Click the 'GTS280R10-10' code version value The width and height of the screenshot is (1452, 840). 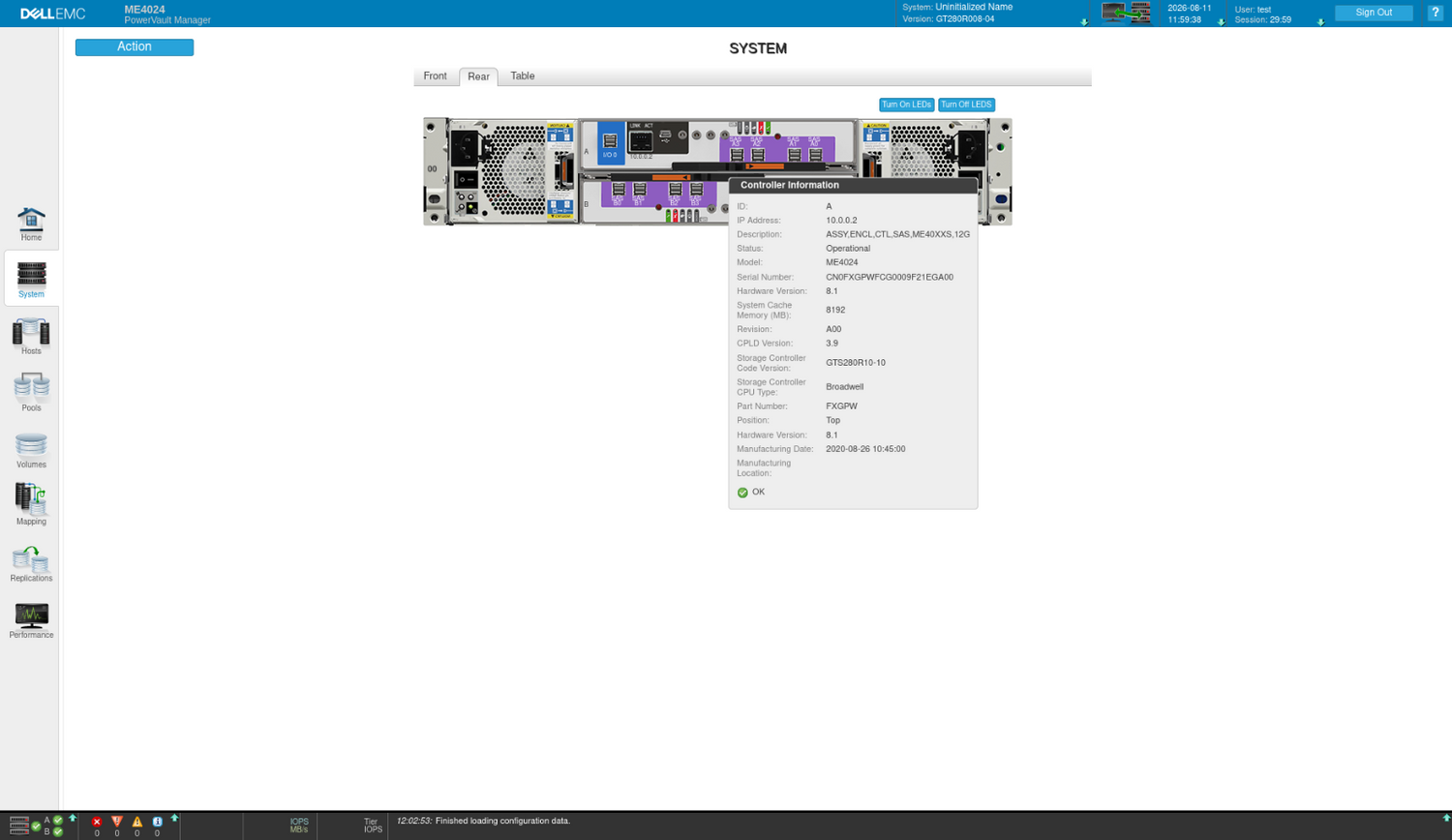[856, 363]
